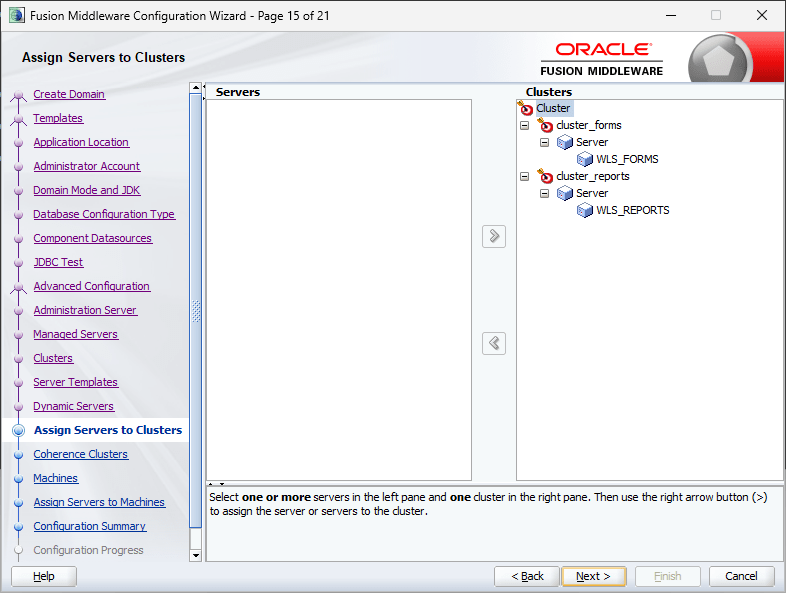This screenshot has width=786, height=593.
Task: Click the Back button
Action: (526, 576)
